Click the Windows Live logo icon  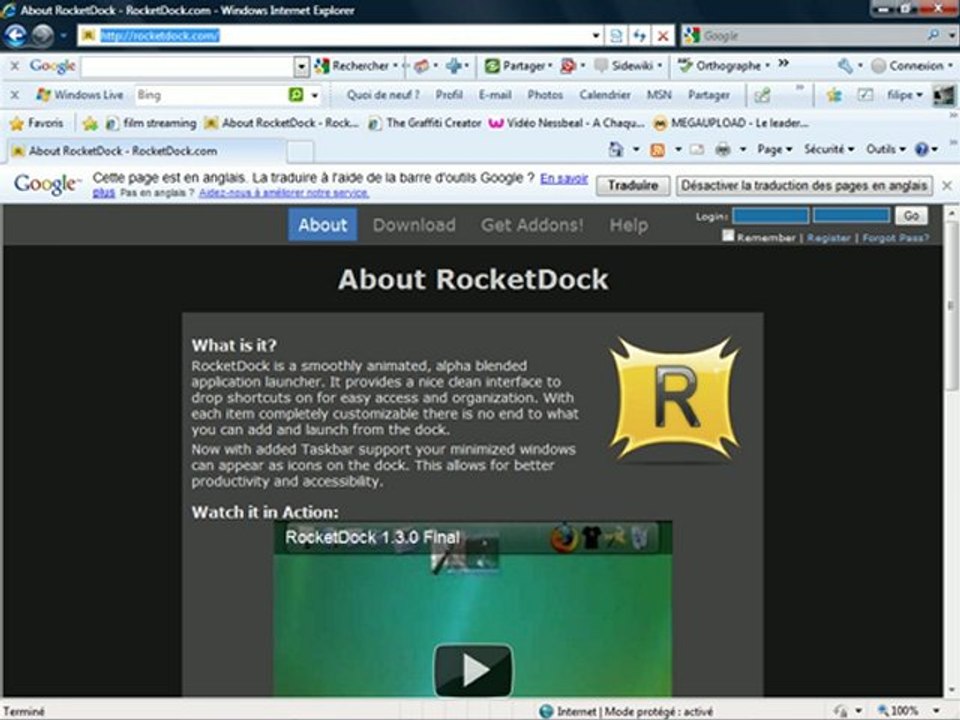[x=43, y=95]
